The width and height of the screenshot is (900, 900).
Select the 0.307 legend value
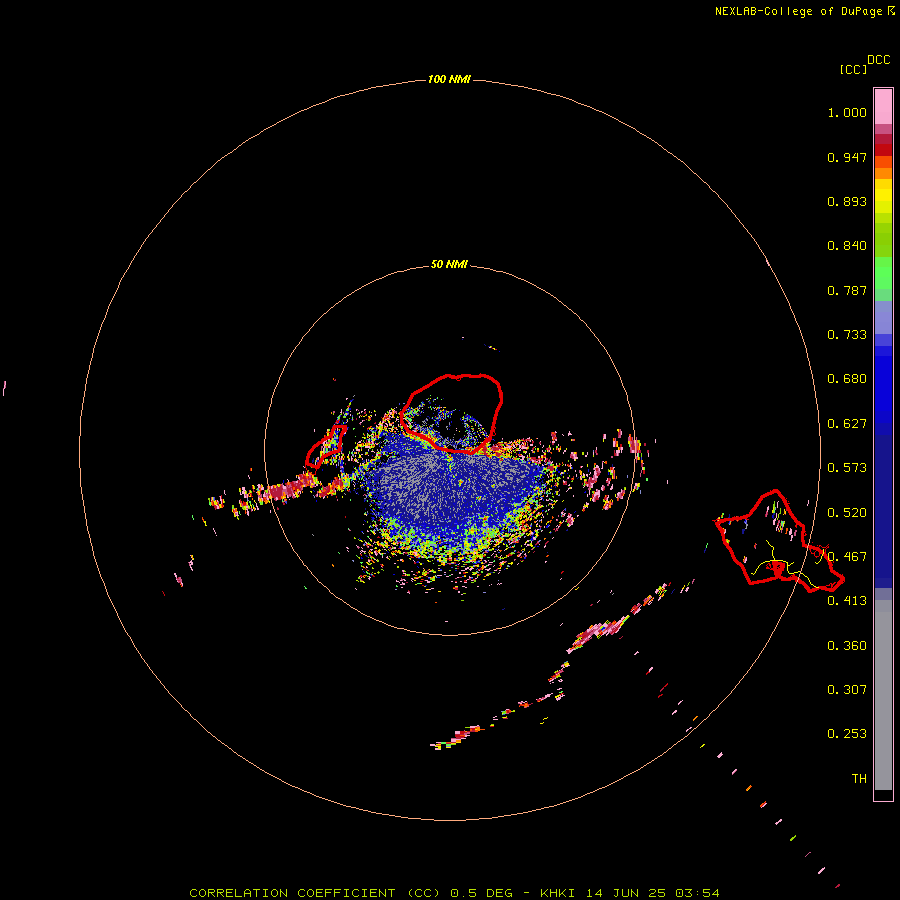click(847, 690)
